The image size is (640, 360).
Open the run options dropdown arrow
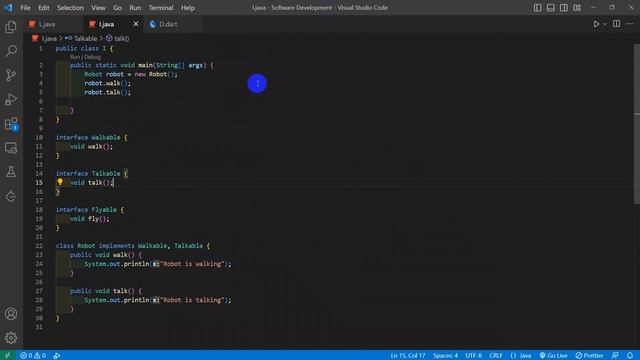604,24
